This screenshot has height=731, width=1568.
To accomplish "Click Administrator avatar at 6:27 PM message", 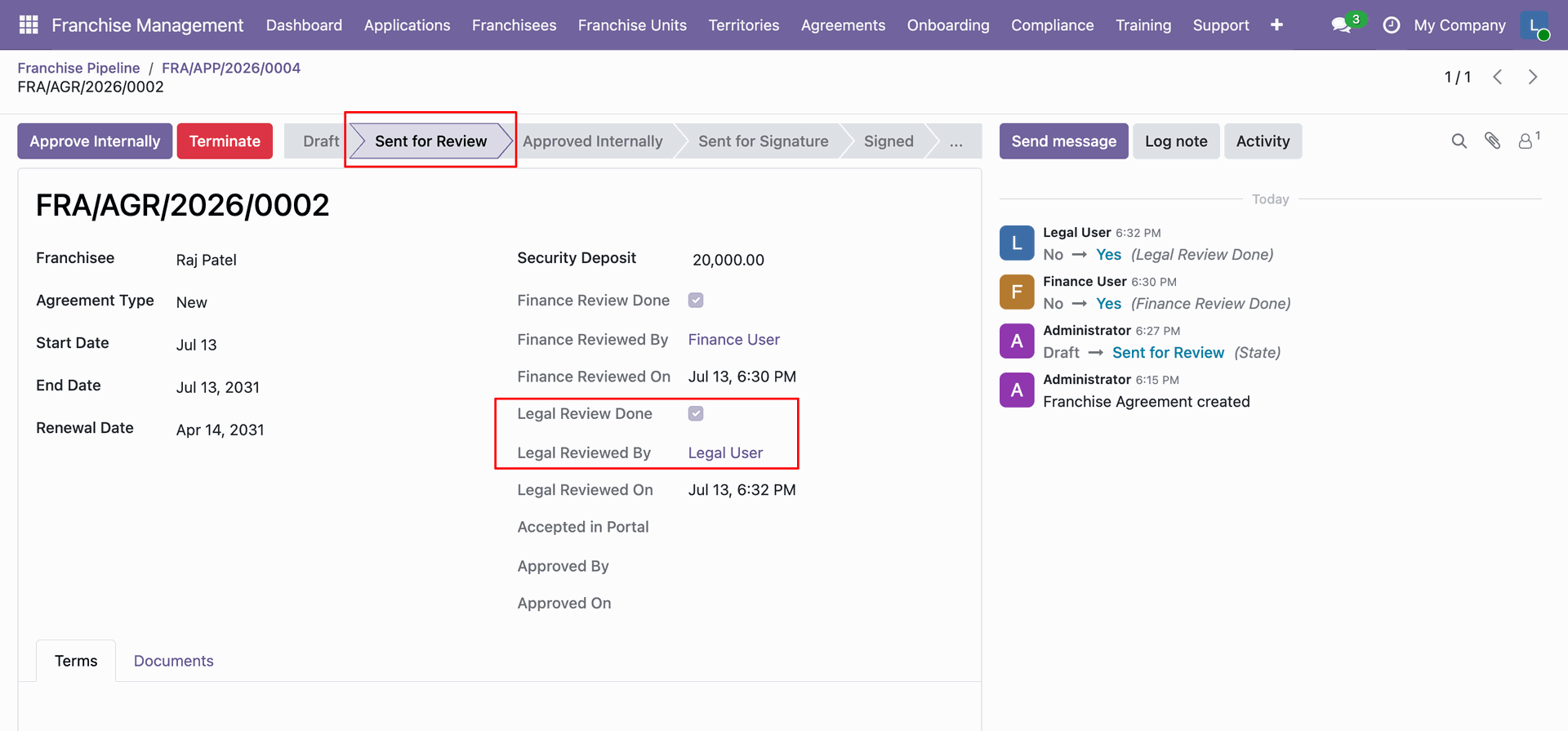I will pos(1017,341).
